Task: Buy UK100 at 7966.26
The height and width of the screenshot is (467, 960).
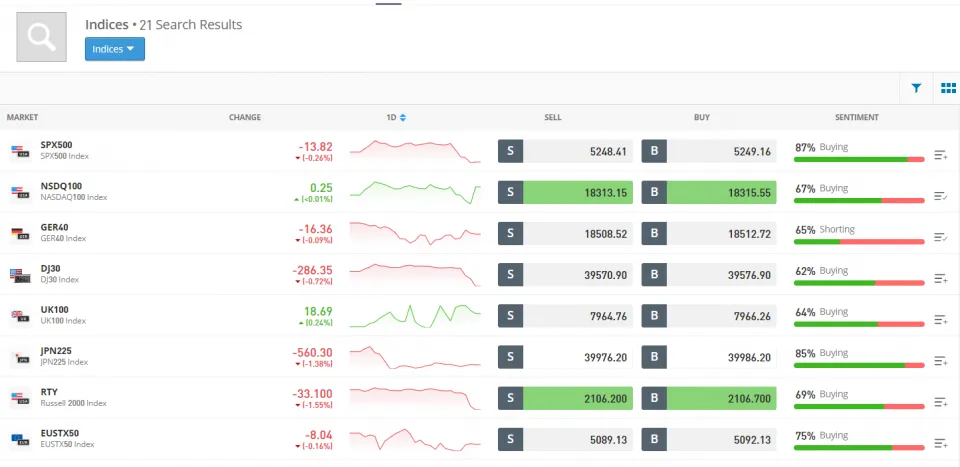Action: (x=709, y=316)
